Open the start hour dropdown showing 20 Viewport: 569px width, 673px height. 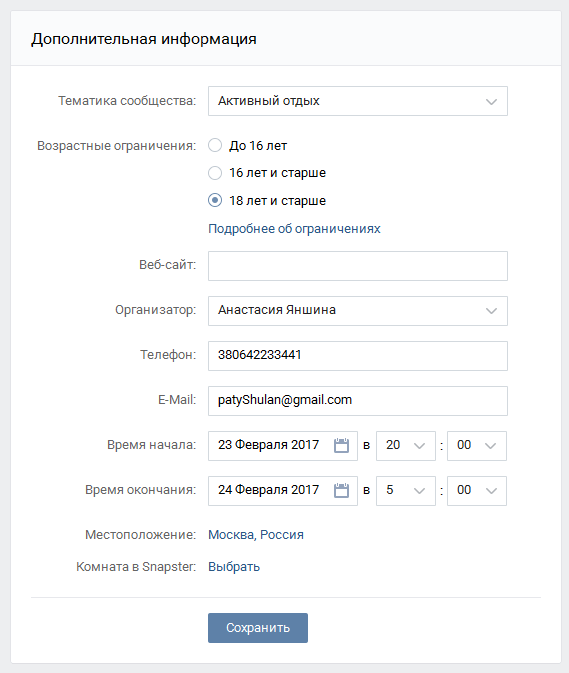click(x=406, y=446)
